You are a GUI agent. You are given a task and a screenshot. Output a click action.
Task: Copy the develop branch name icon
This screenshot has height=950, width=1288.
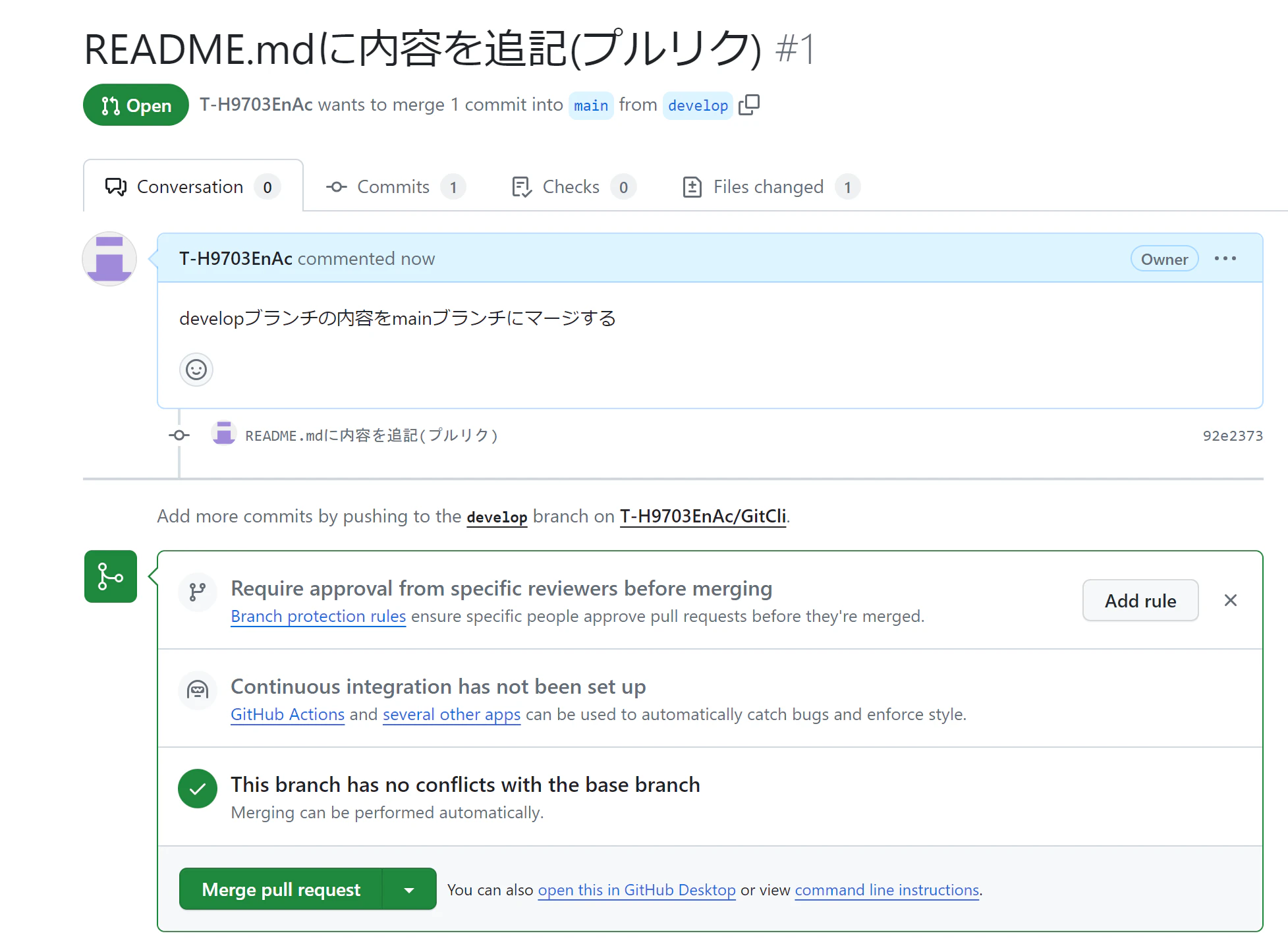749,105
